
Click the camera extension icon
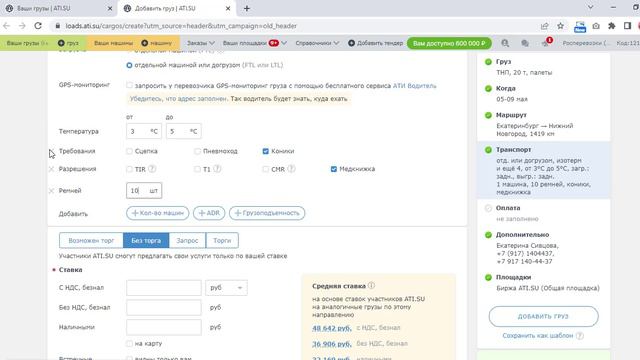point(596,26)
